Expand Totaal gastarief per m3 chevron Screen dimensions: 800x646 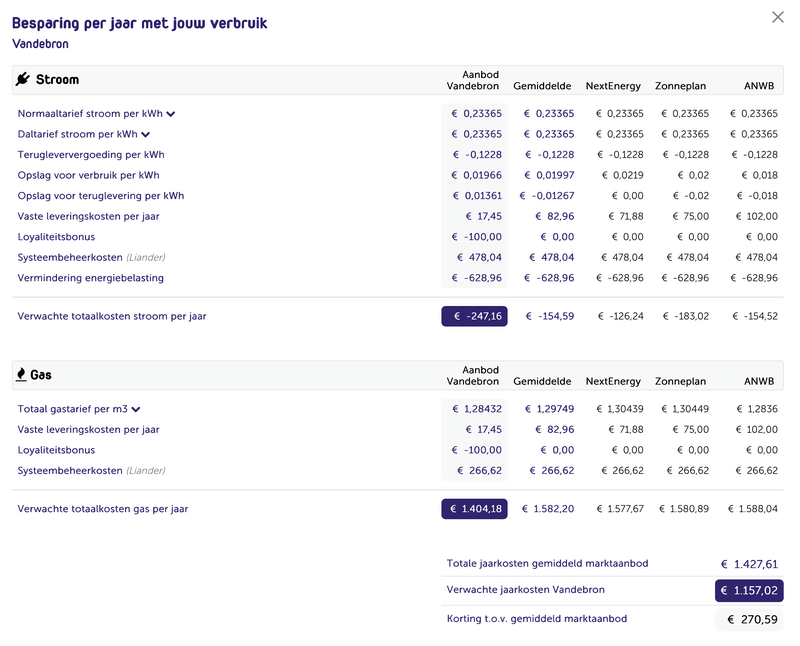pyautogui.click(x=136, y=409)
